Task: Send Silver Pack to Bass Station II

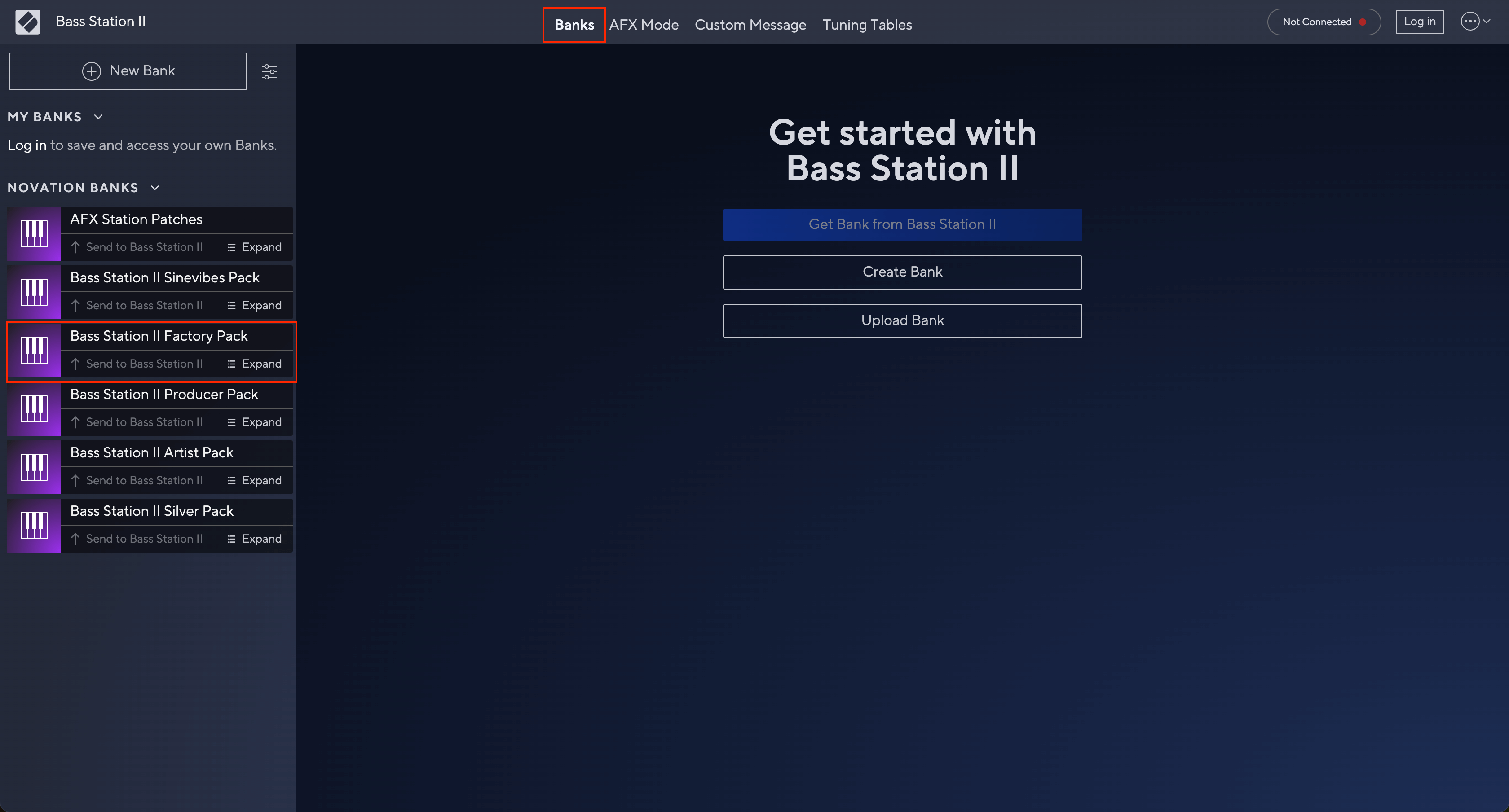Action: 137,539
